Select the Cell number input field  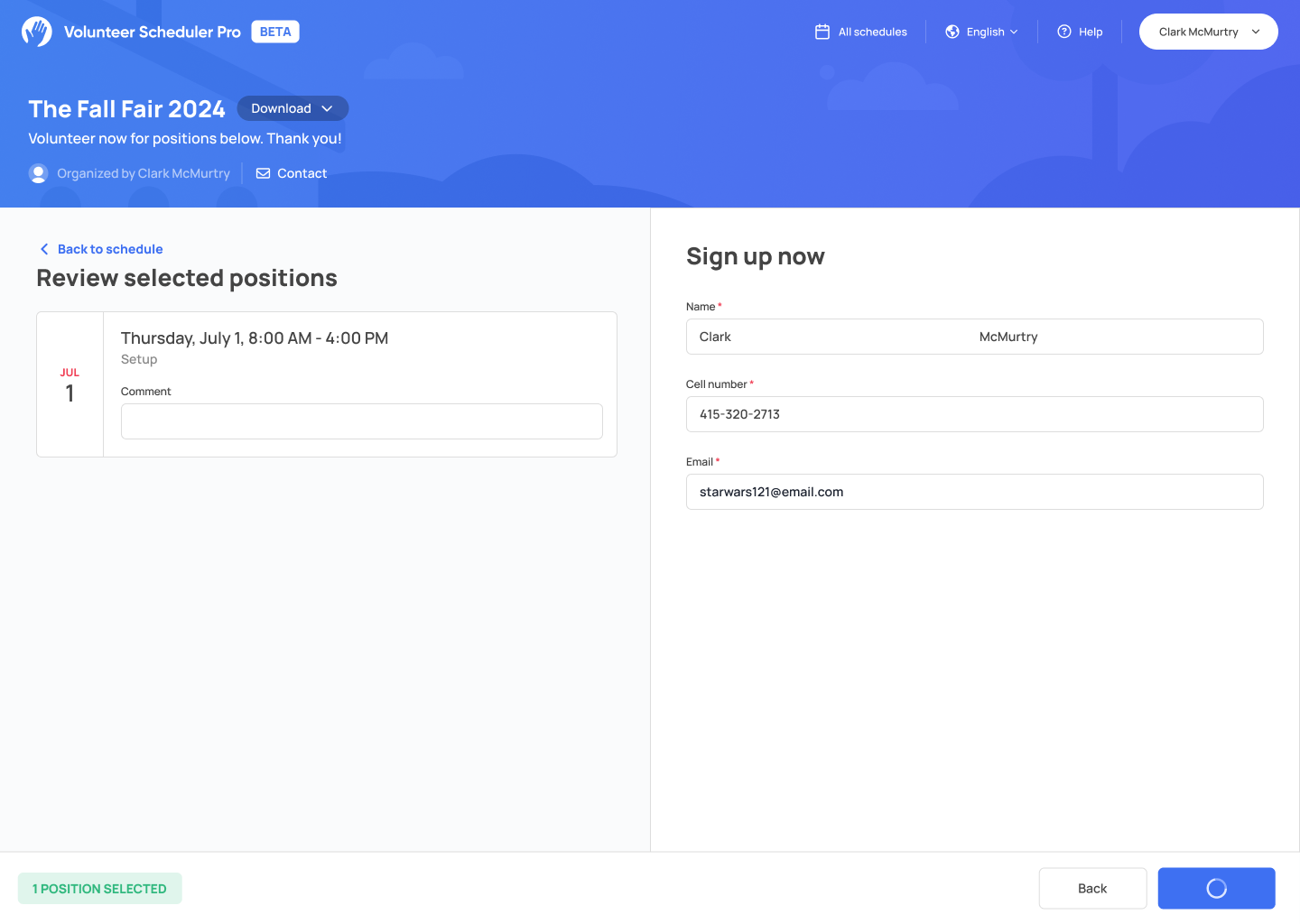click(975, 414)
